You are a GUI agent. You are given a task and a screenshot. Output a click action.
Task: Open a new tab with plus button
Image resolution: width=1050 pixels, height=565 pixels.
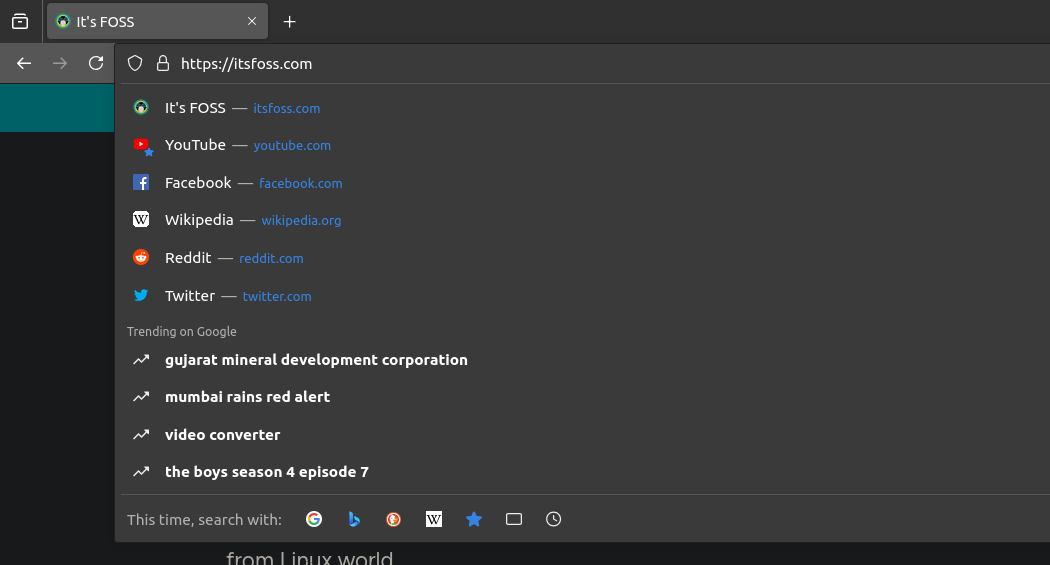(x=289, y=21)
